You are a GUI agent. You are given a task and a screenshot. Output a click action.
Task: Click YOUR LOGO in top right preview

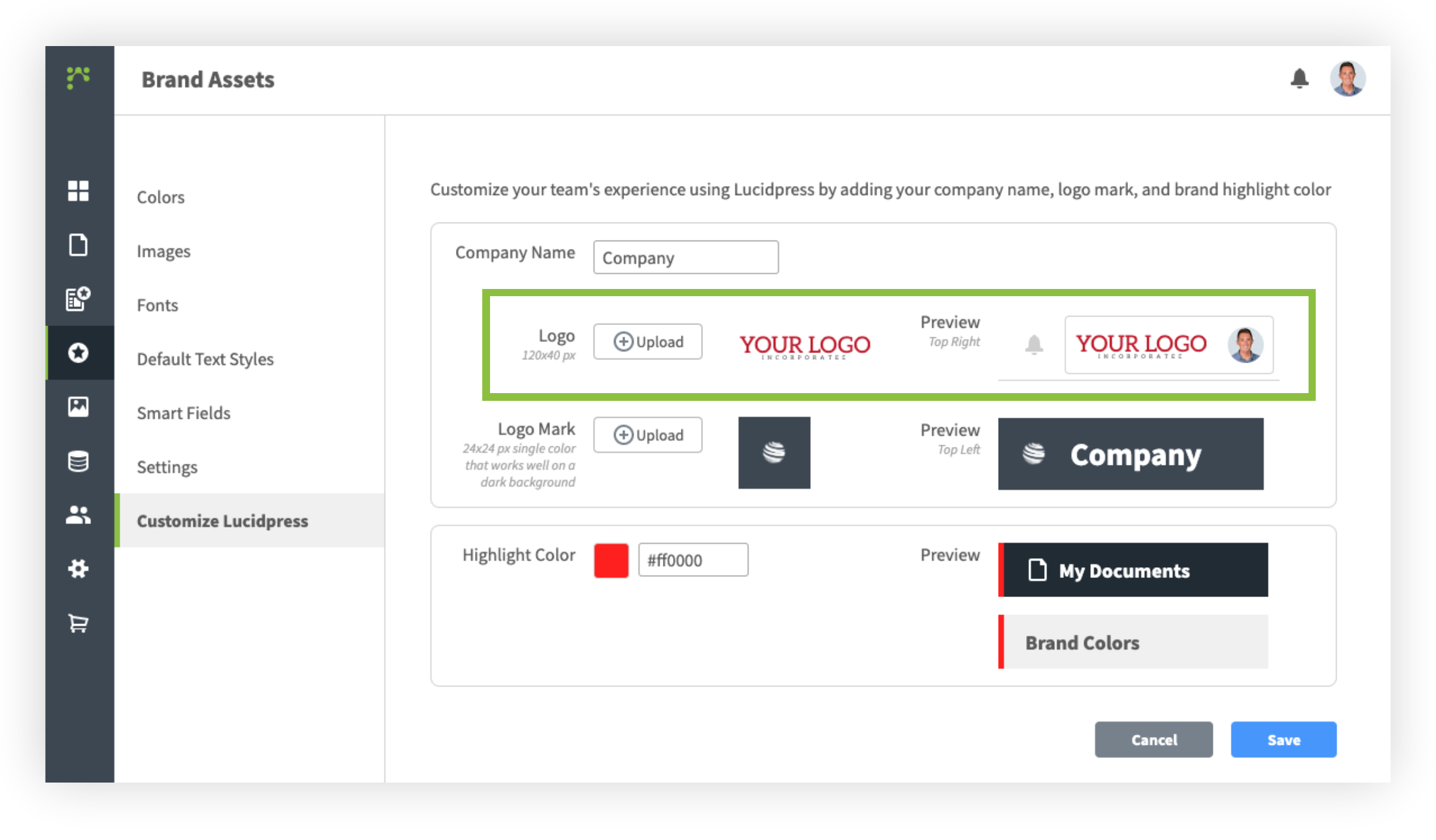[x=1141, y=345]
